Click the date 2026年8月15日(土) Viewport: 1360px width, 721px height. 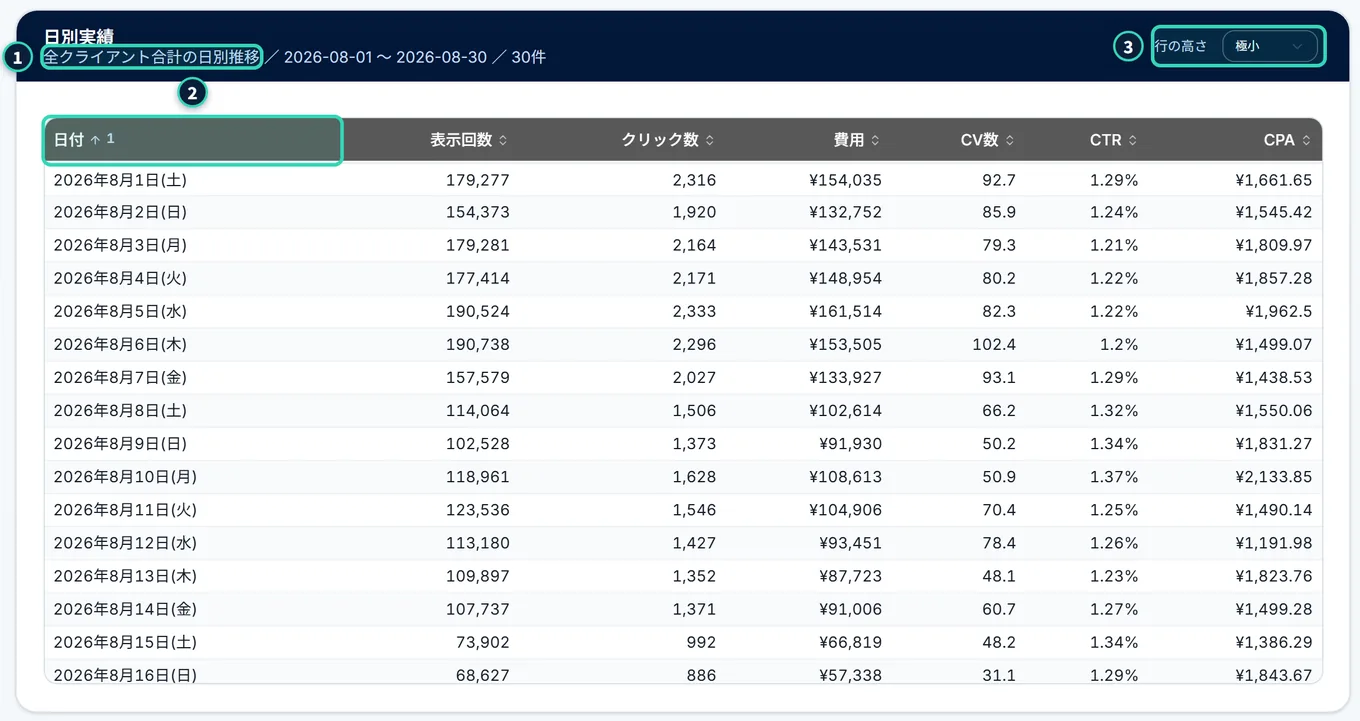(125, 642)
